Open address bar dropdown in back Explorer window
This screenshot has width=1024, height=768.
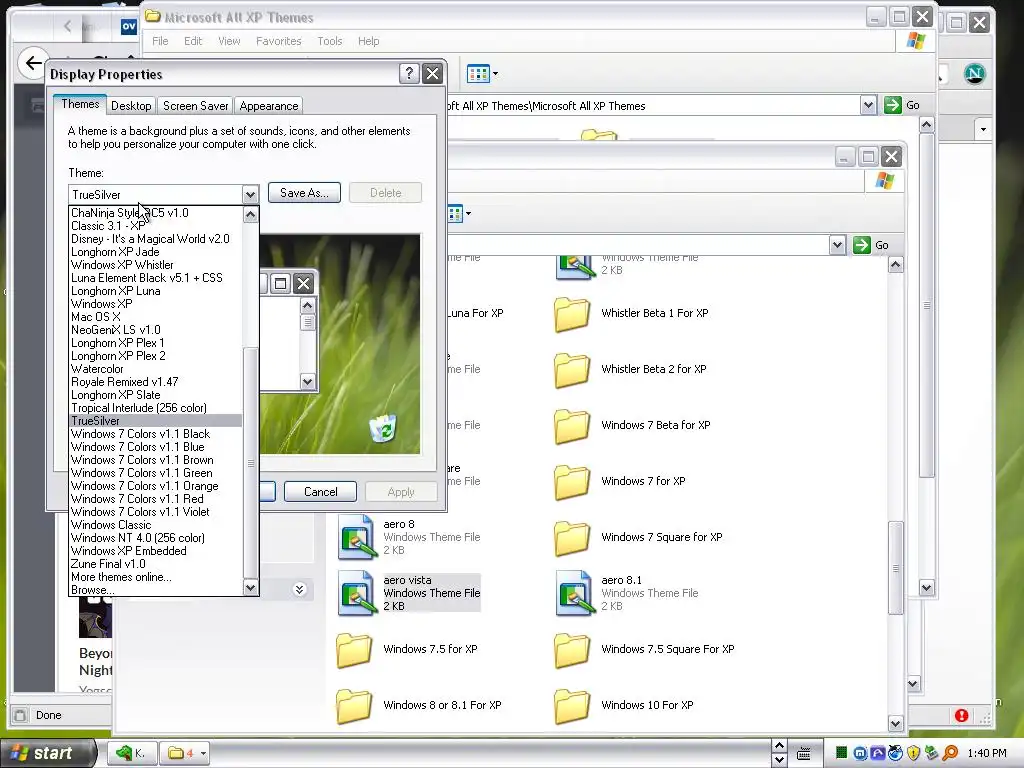[868, 105]
